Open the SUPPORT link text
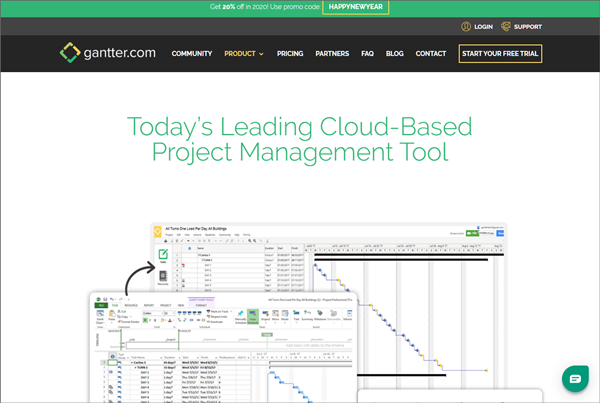600x403 pixels. [x=528, y=27]
